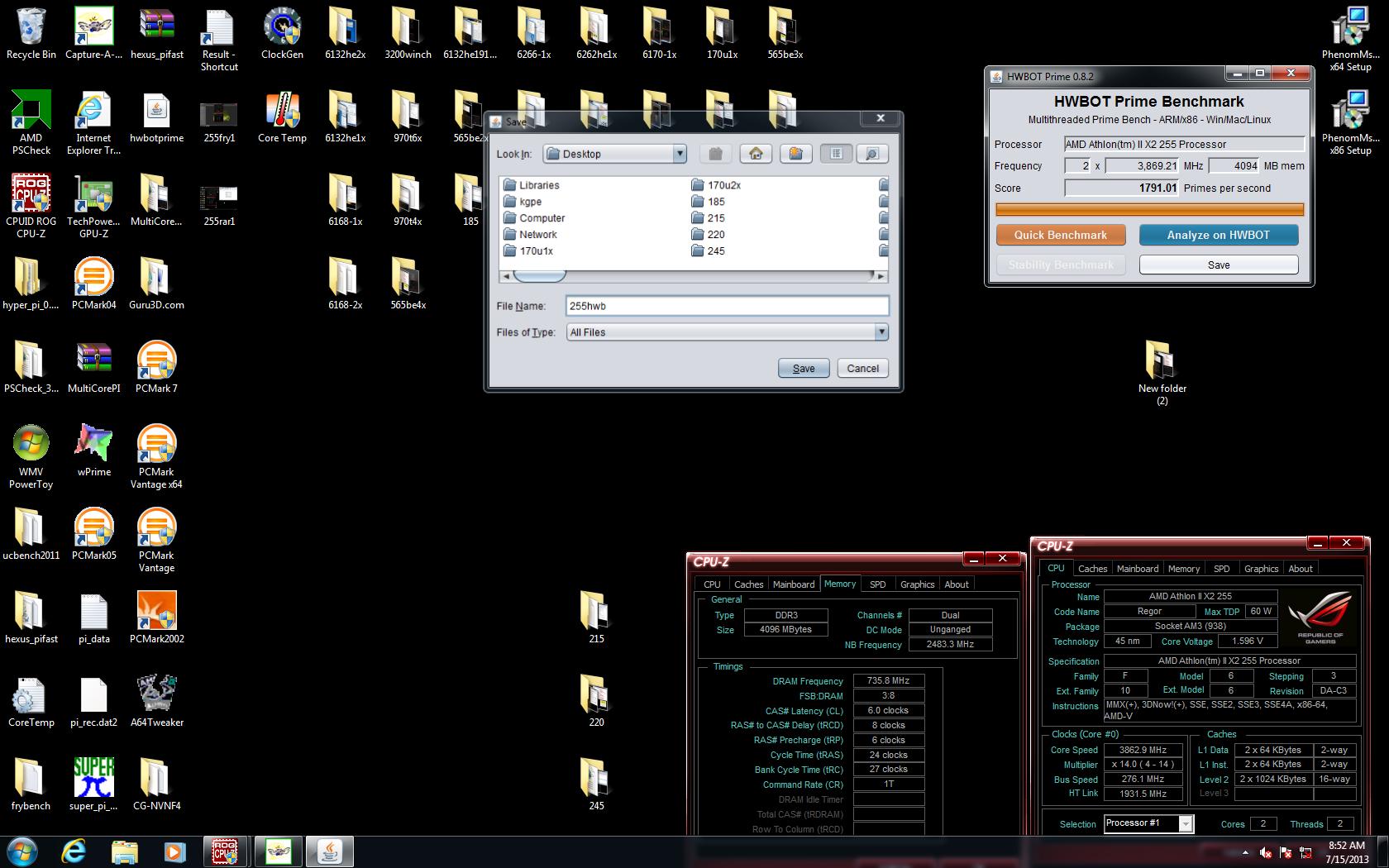
Task: Select the kgpe folder in the file list
Action: click(523, 202)
